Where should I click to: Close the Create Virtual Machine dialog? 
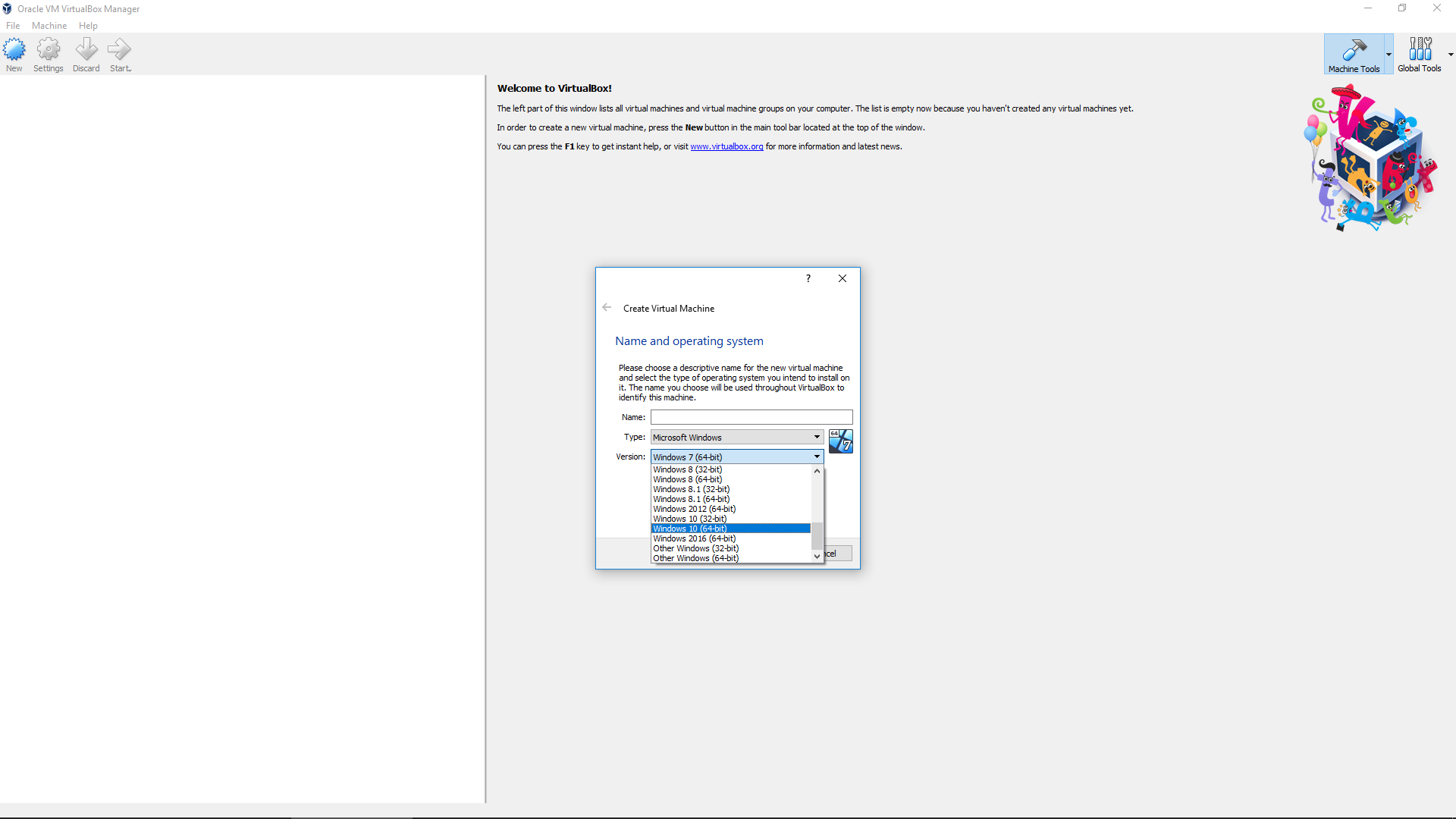(x=843, y=278)
